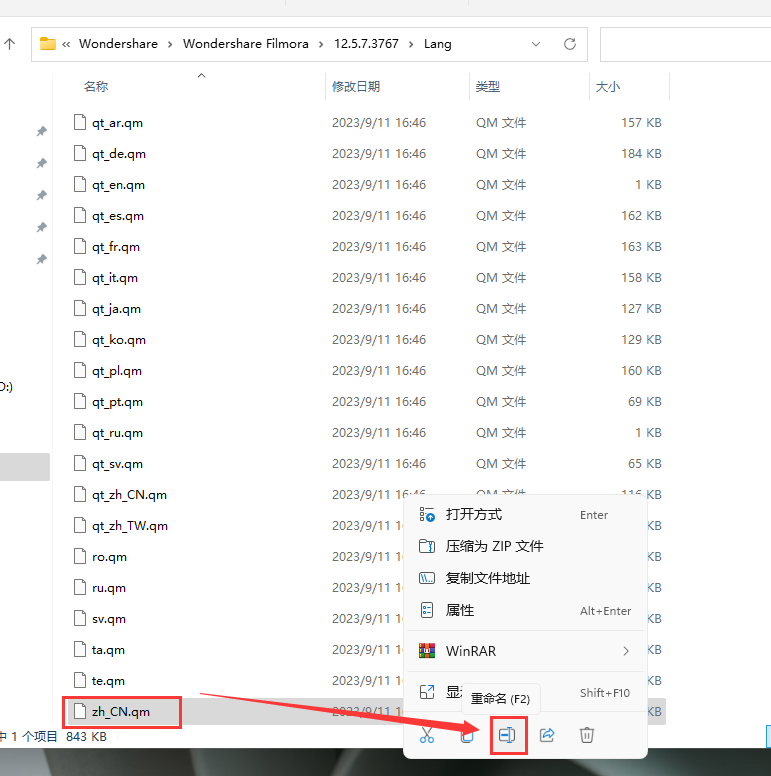Select file qt_ko.qm
The width and height of the screenshot is (771, 776).
click(x=119, y=340)
